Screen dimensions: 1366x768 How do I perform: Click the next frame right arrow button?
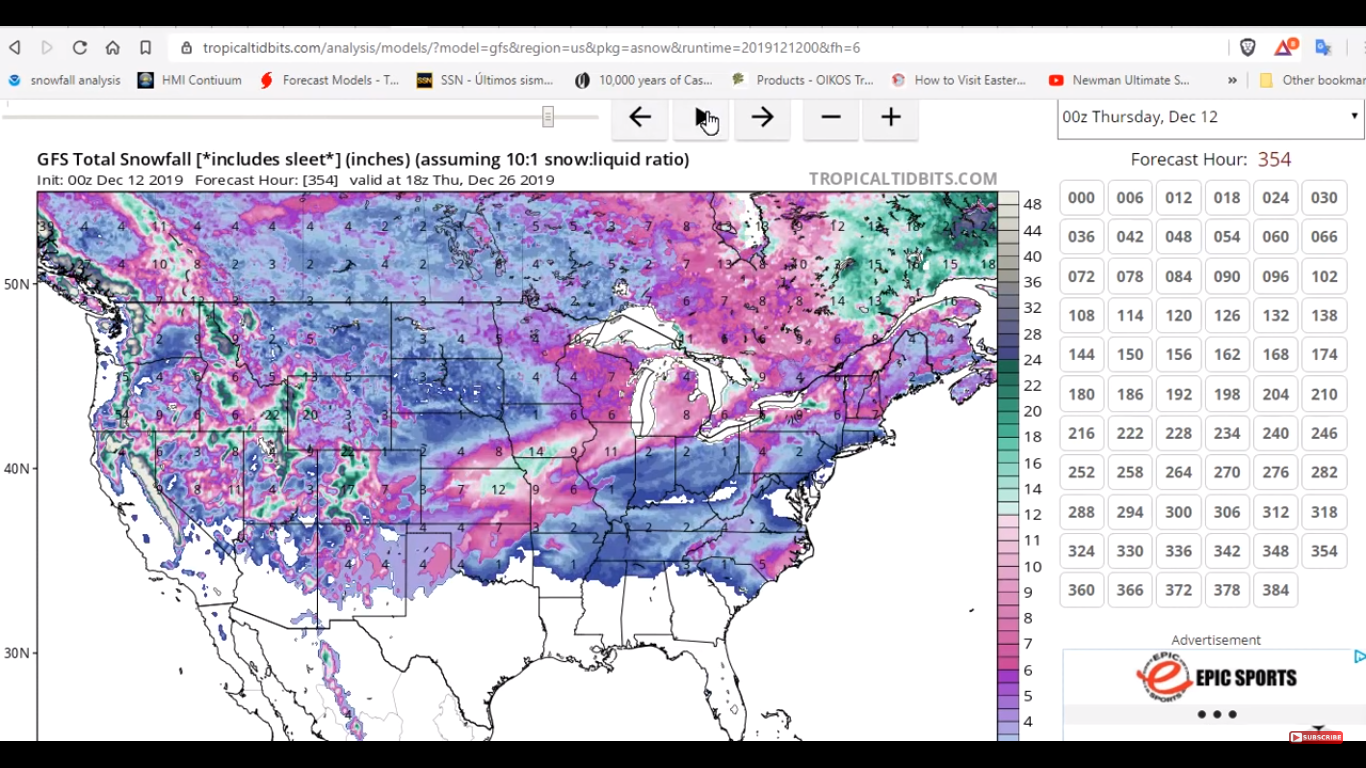(762, 118)
